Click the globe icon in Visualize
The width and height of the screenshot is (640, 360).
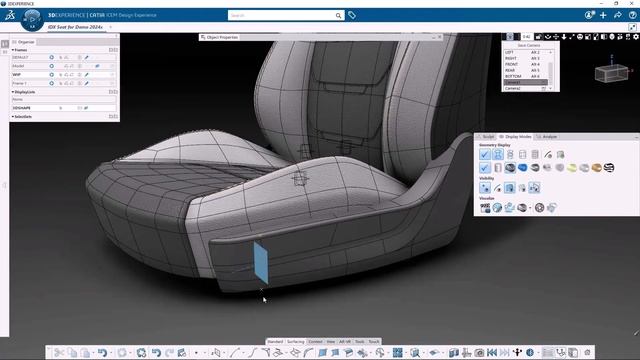point(497,208)
